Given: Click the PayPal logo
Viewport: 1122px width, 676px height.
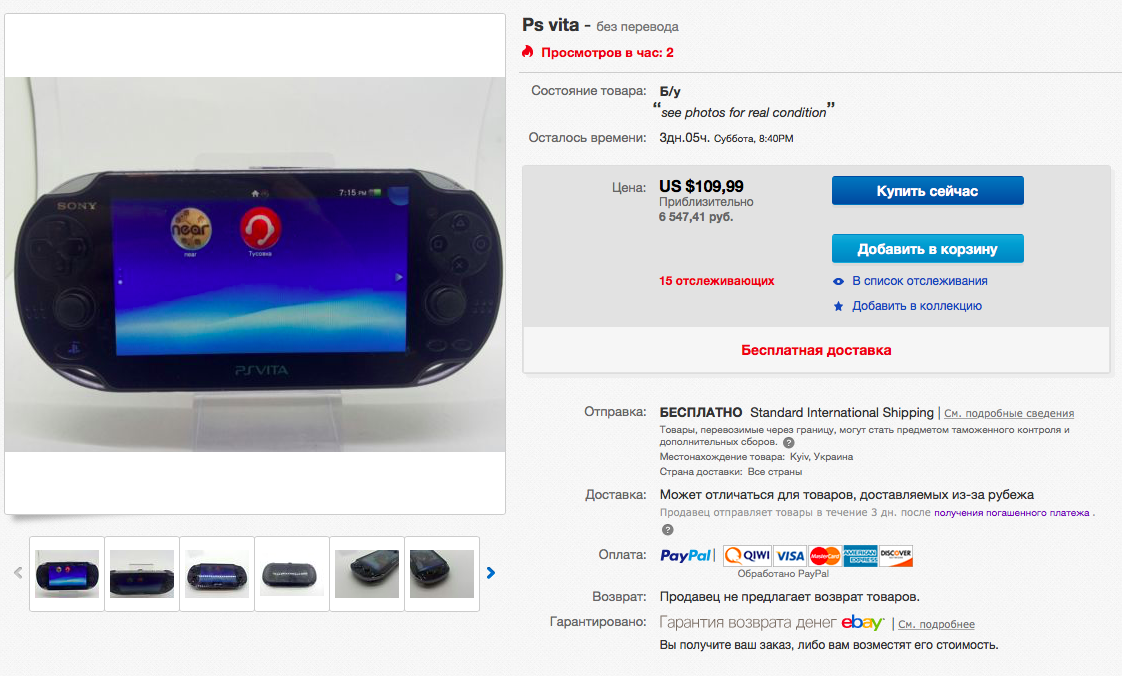Looking at the screenshot, I should pyautogui.click(x=686, y=556).
